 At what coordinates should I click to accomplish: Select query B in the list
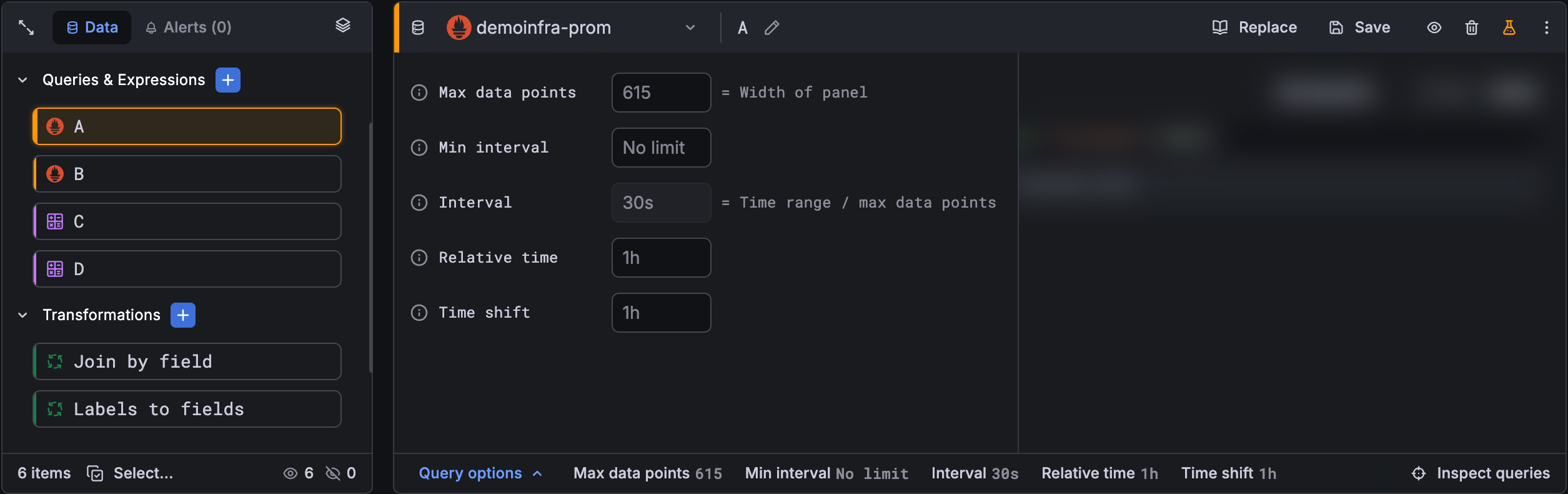187,174
